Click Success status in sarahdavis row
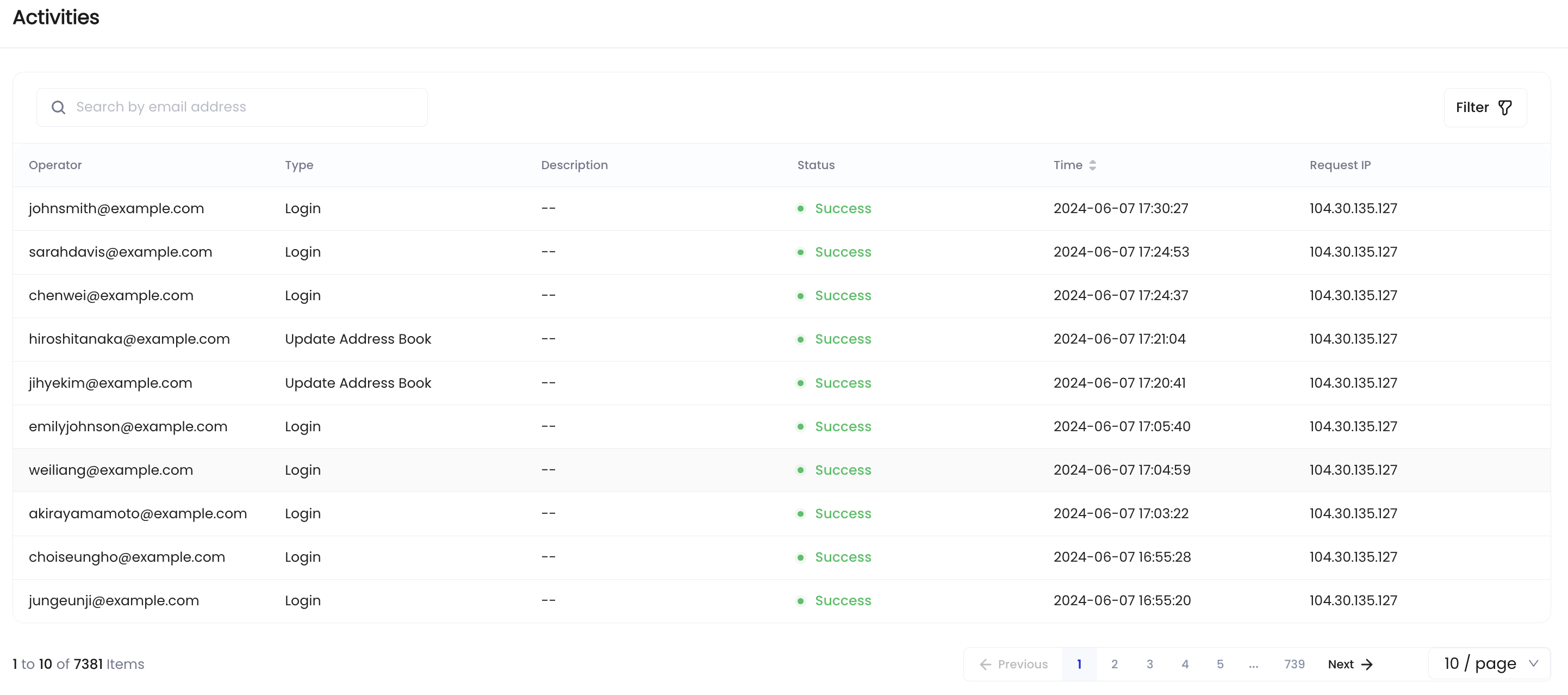This screenshot has height=695, width=1568. click(842, 252)
